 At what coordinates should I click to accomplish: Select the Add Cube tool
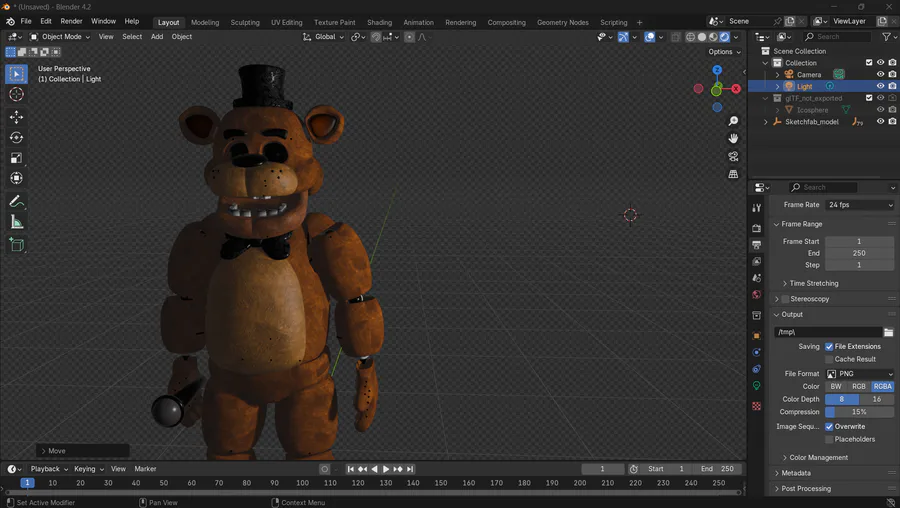click(x=16, y=245)
